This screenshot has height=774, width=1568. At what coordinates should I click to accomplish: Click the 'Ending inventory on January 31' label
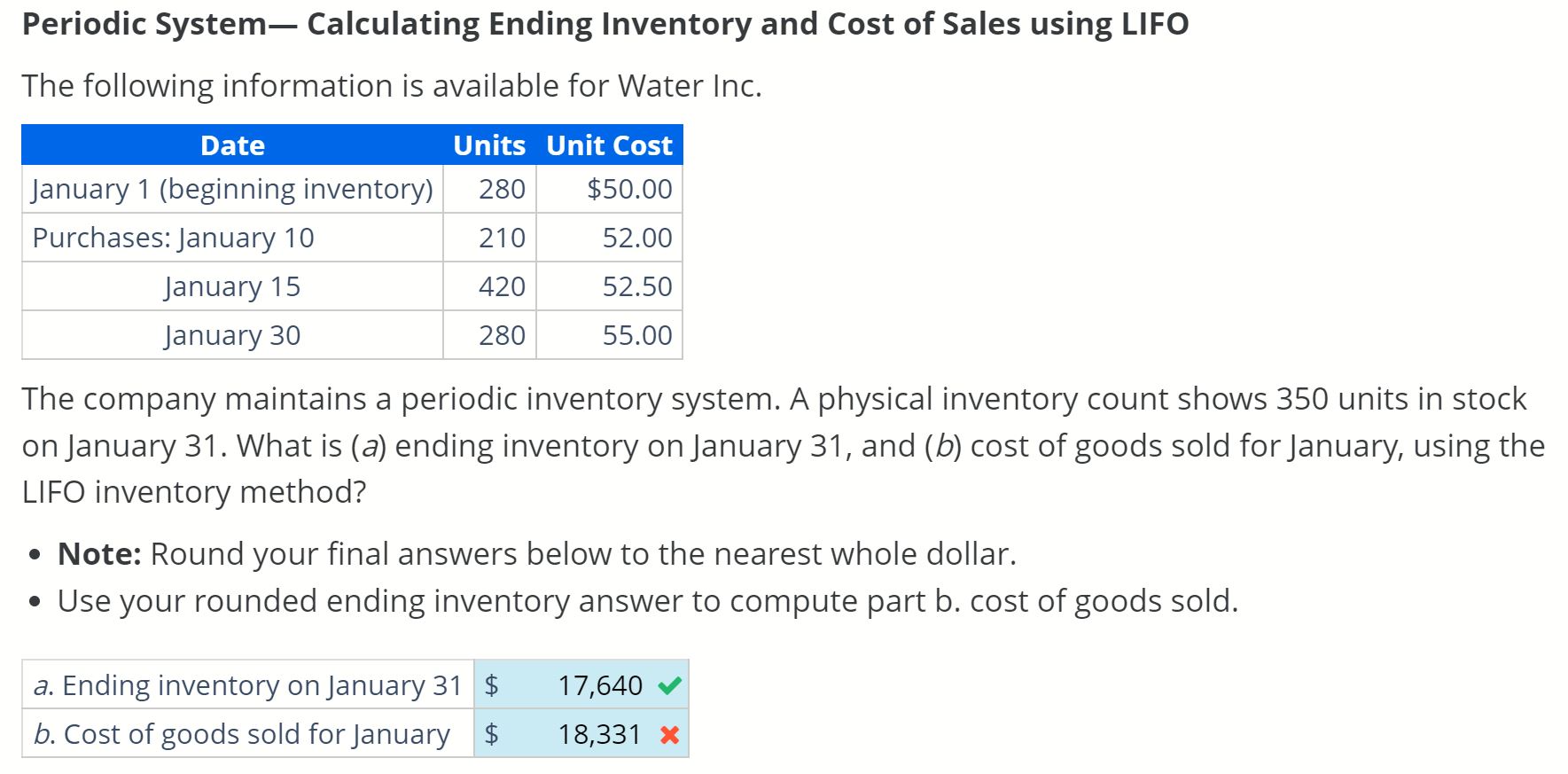[x=247, y=685]
